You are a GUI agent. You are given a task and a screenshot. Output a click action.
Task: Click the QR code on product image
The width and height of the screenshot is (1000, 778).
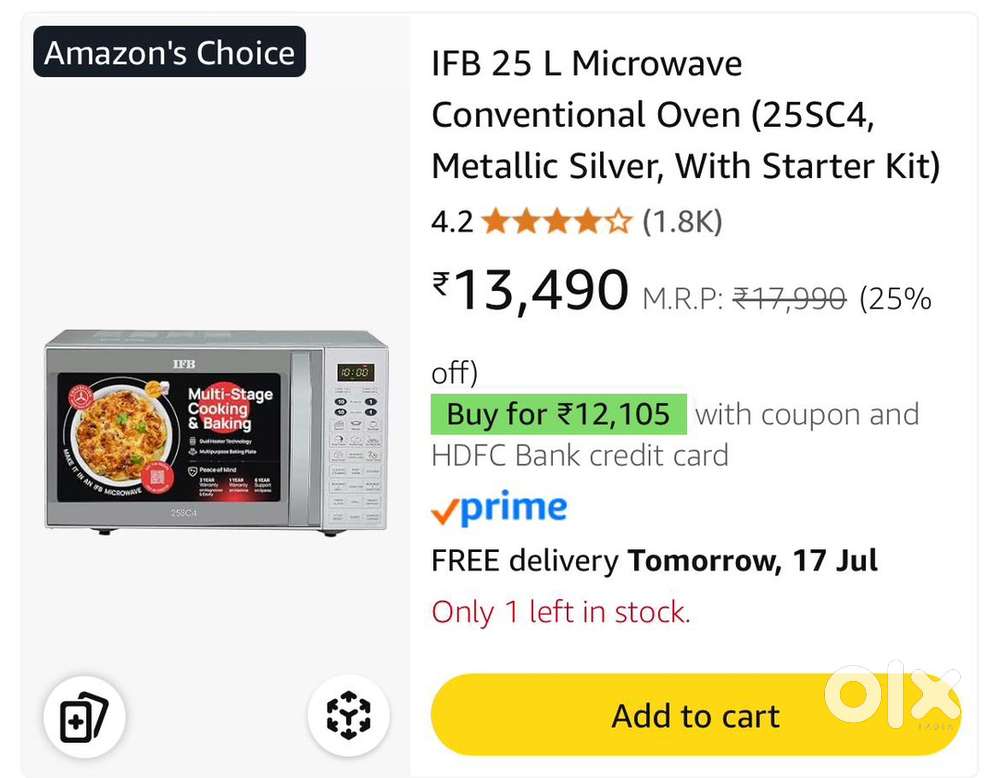click(157, 478)
